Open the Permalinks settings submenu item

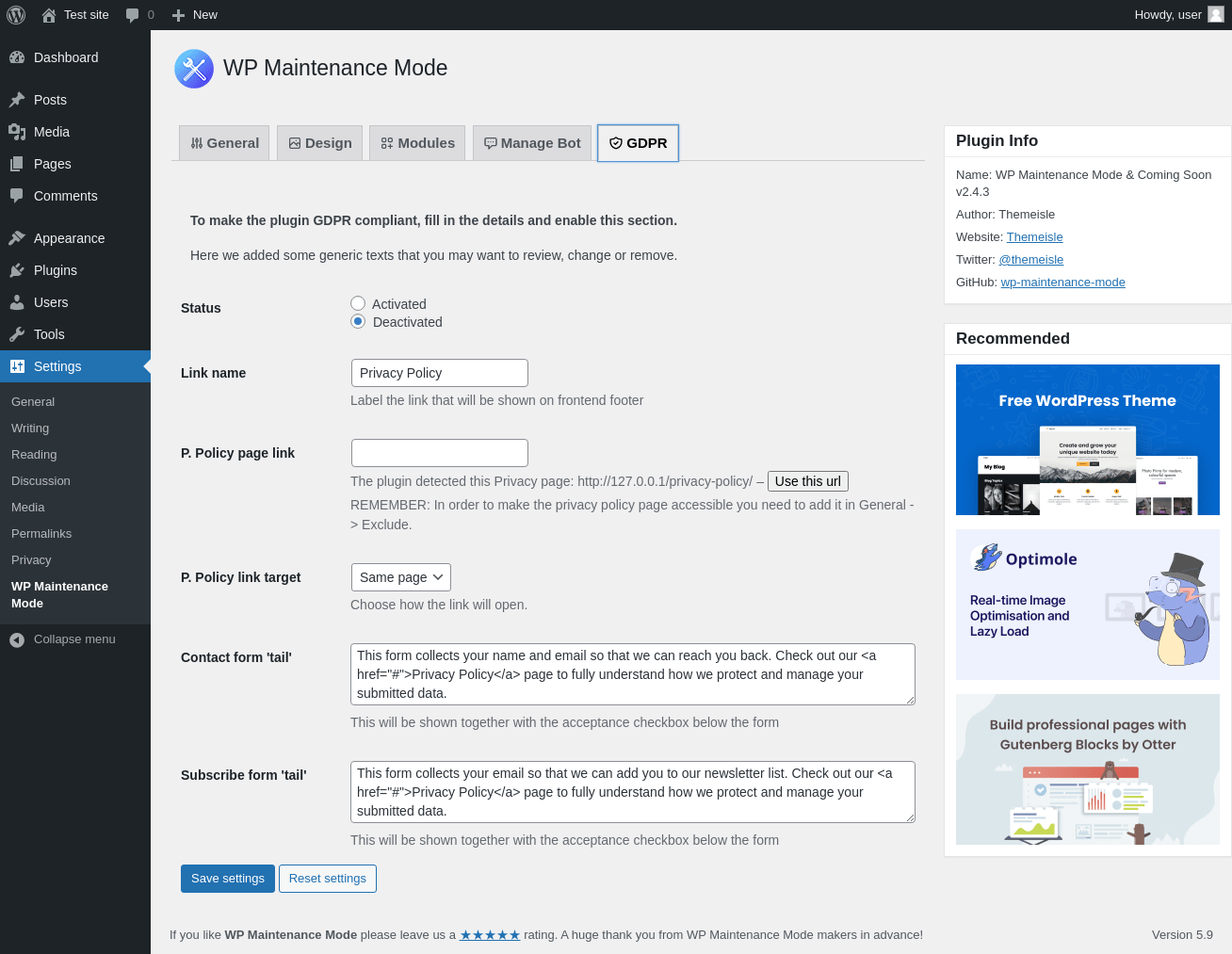tap(41, 534)
